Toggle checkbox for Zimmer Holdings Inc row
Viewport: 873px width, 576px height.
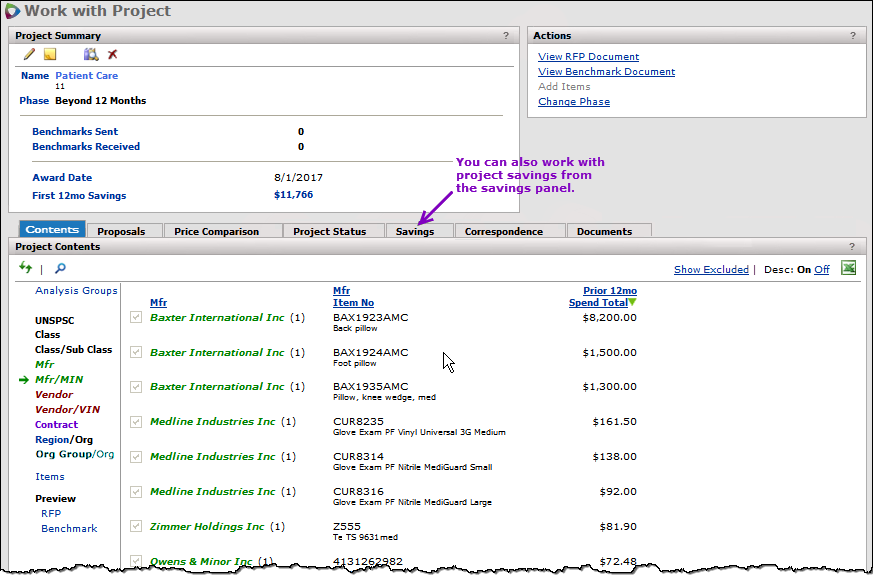(x=138, y=526)
